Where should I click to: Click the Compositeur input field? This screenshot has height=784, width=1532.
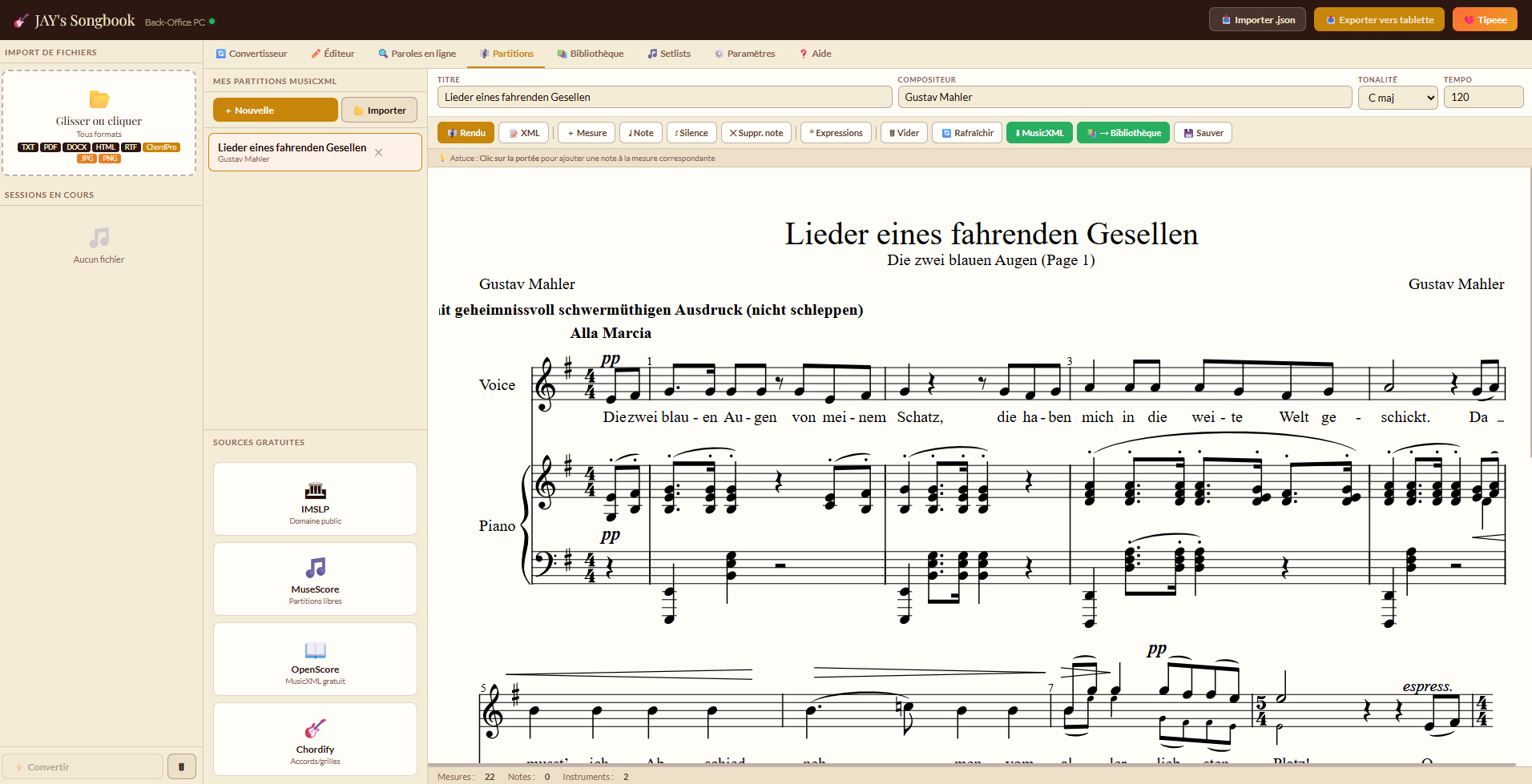[x=1124, y=97]
